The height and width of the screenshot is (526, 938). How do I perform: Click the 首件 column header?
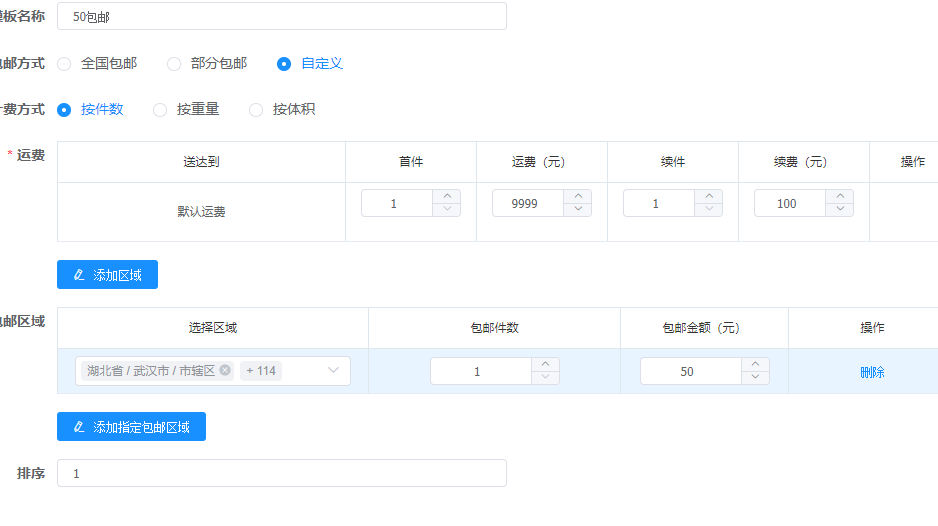coord(411,162)
